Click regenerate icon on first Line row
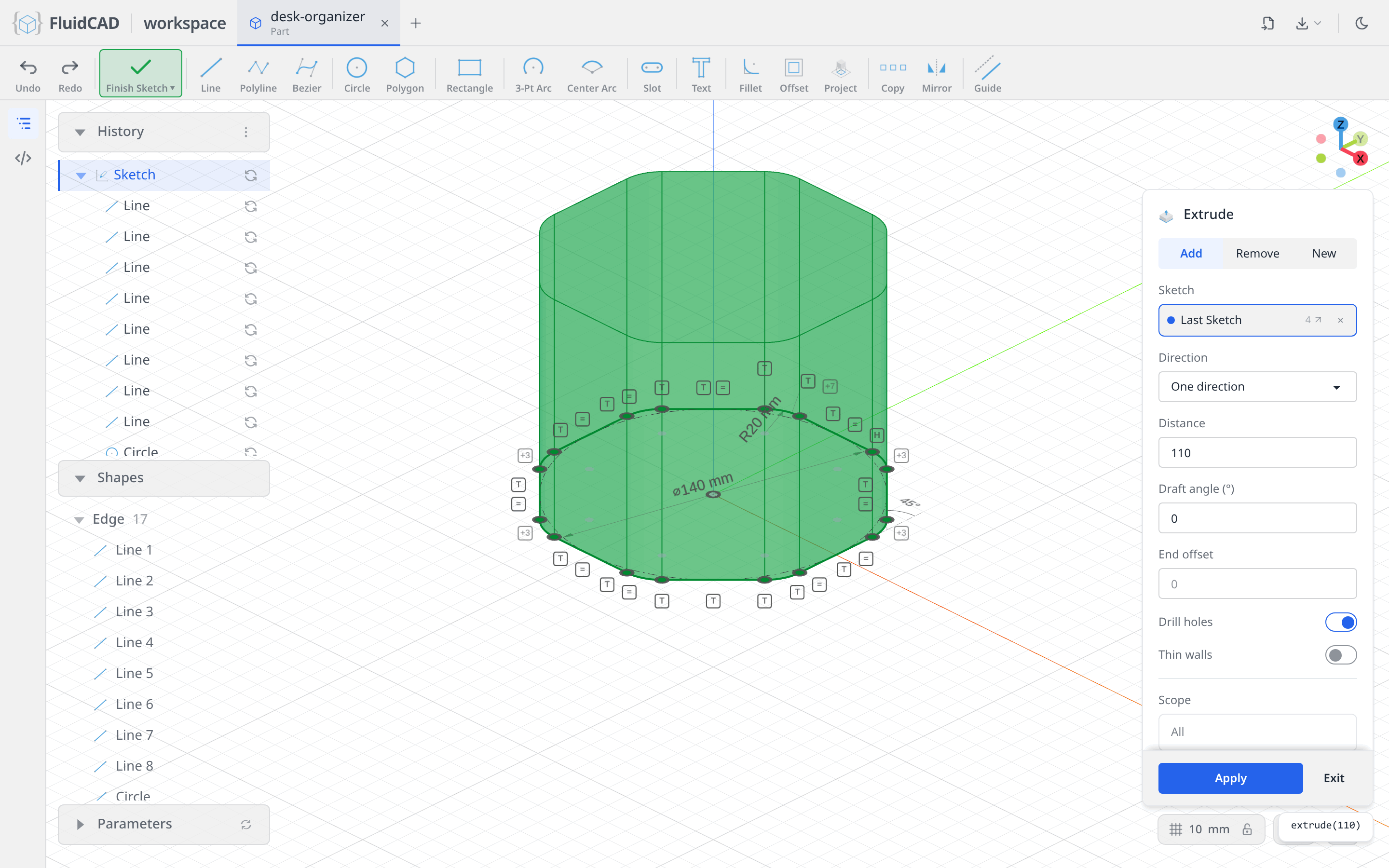The image size is (1389, 868). tap(250, 206)
